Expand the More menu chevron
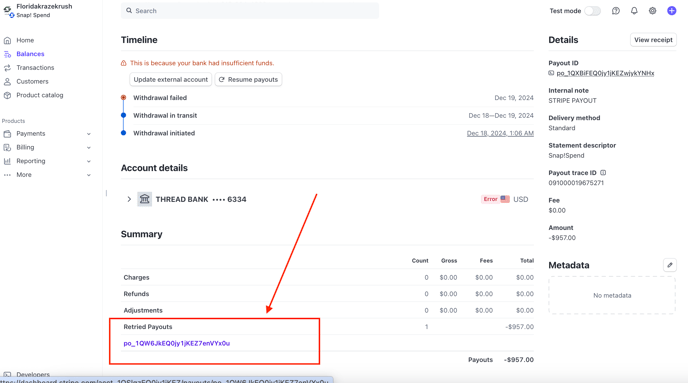 pos(89,175)
